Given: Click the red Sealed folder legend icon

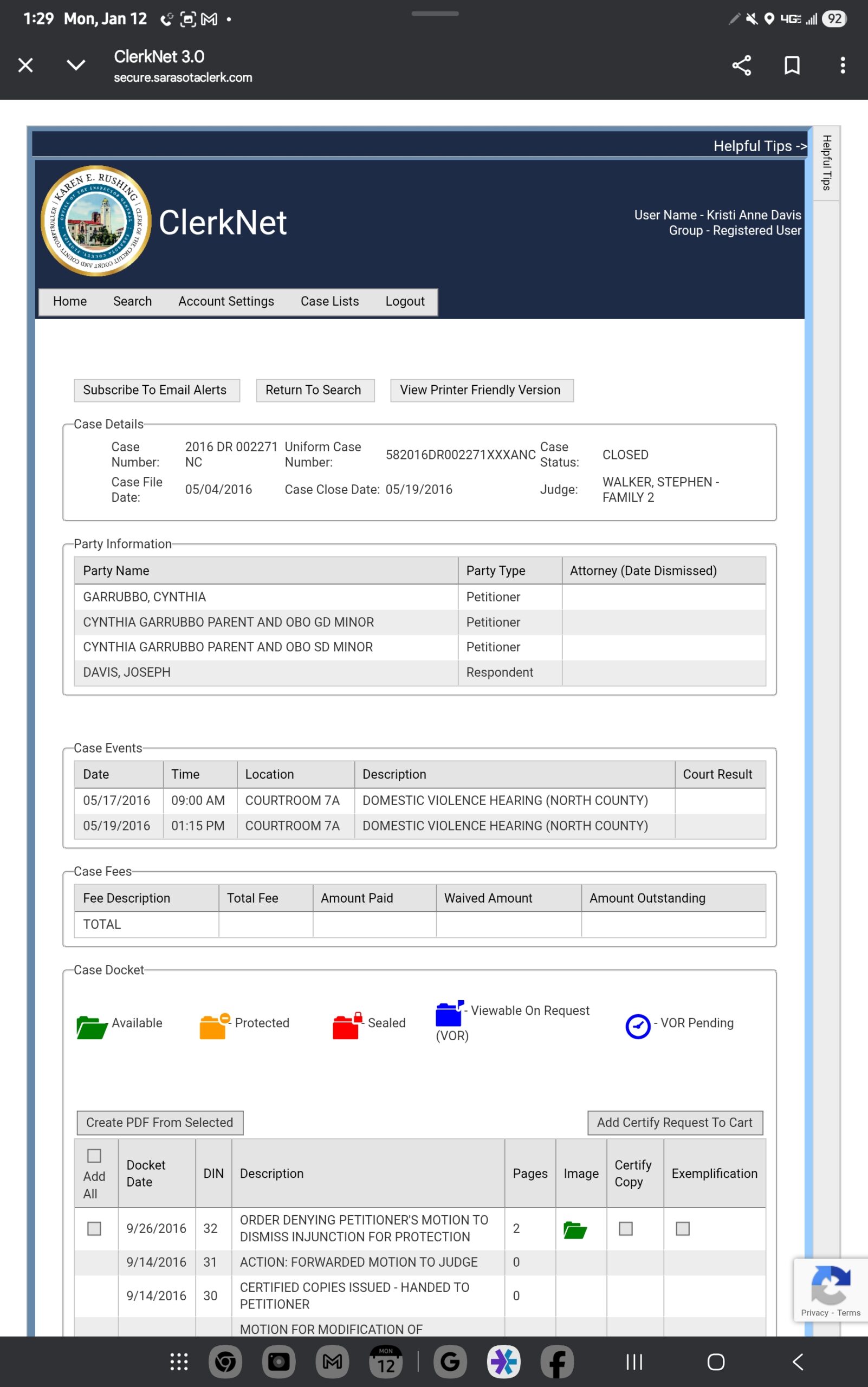Looking at the screenshot, I should pyautogui.click(x=347, y=1025).
